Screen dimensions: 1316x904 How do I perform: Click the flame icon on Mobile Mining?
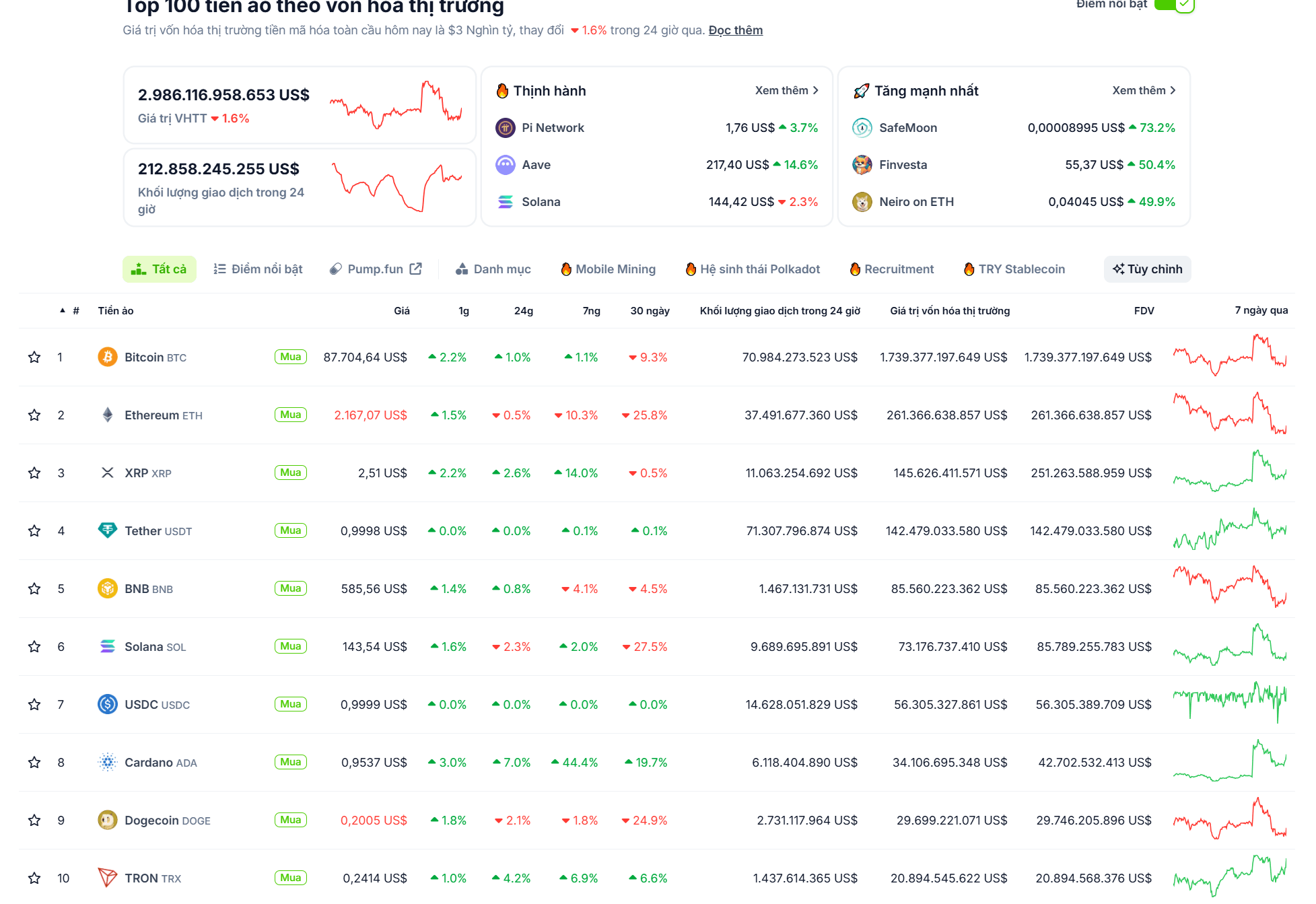click(566, 269)
